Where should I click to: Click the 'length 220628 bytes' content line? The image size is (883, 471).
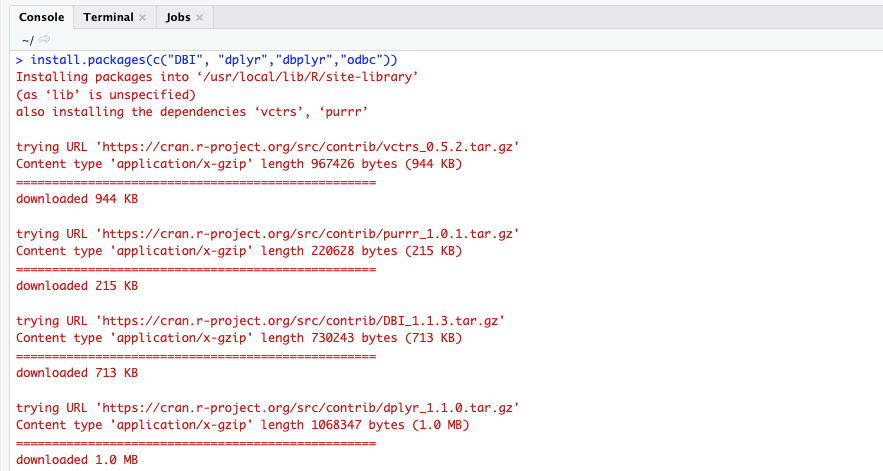[239, 251]
